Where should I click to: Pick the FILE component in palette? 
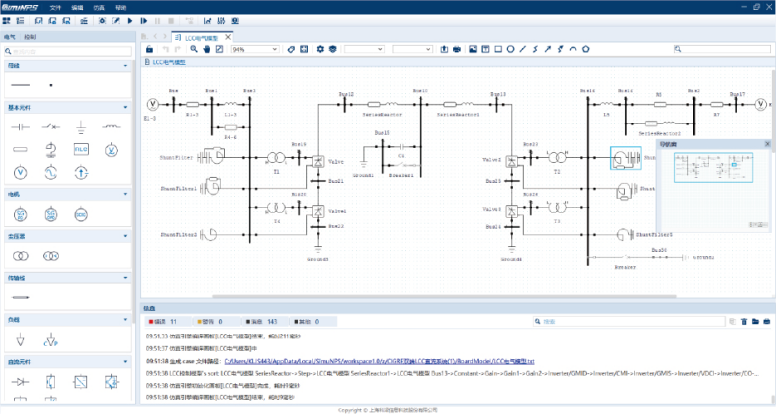click(x=81, y=148)
